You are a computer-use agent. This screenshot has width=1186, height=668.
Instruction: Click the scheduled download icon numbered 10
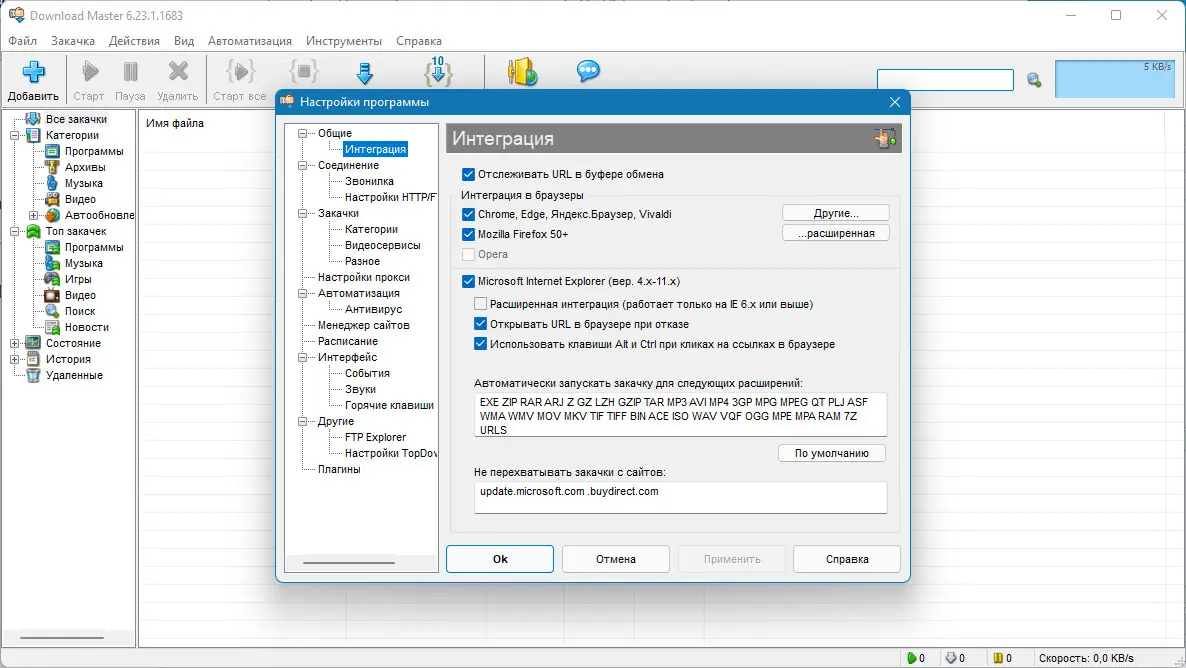438,72
